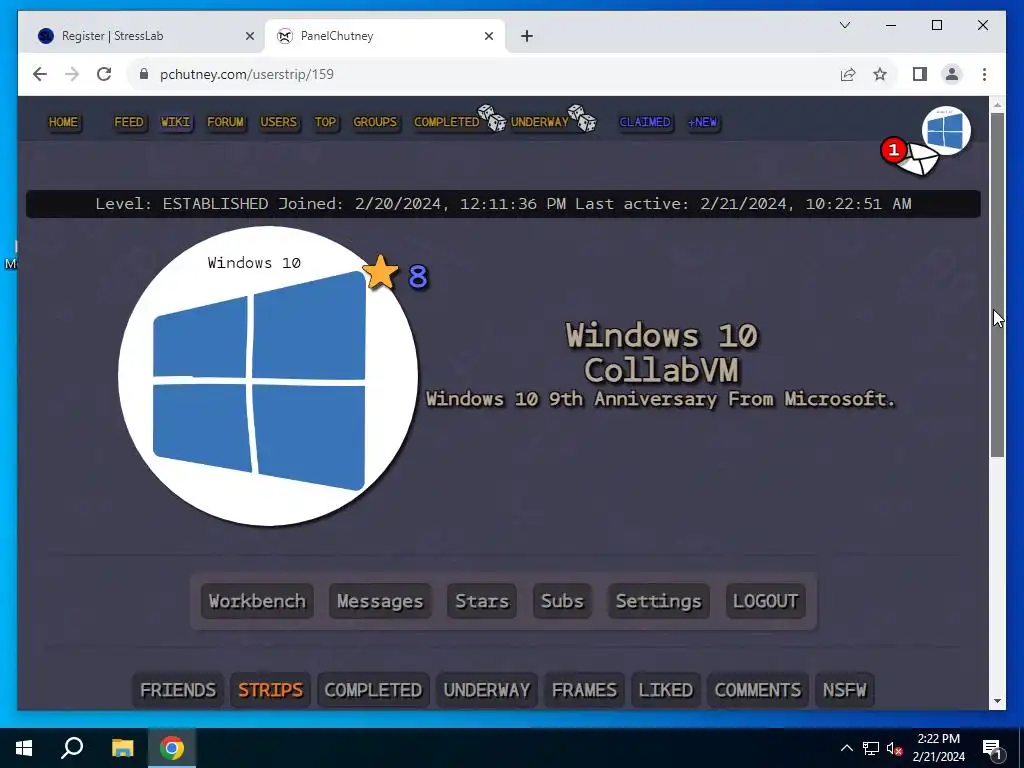Switch to Register | StressLab tab
Viewport: 1024px width, 768px height.
coord(145,36)
